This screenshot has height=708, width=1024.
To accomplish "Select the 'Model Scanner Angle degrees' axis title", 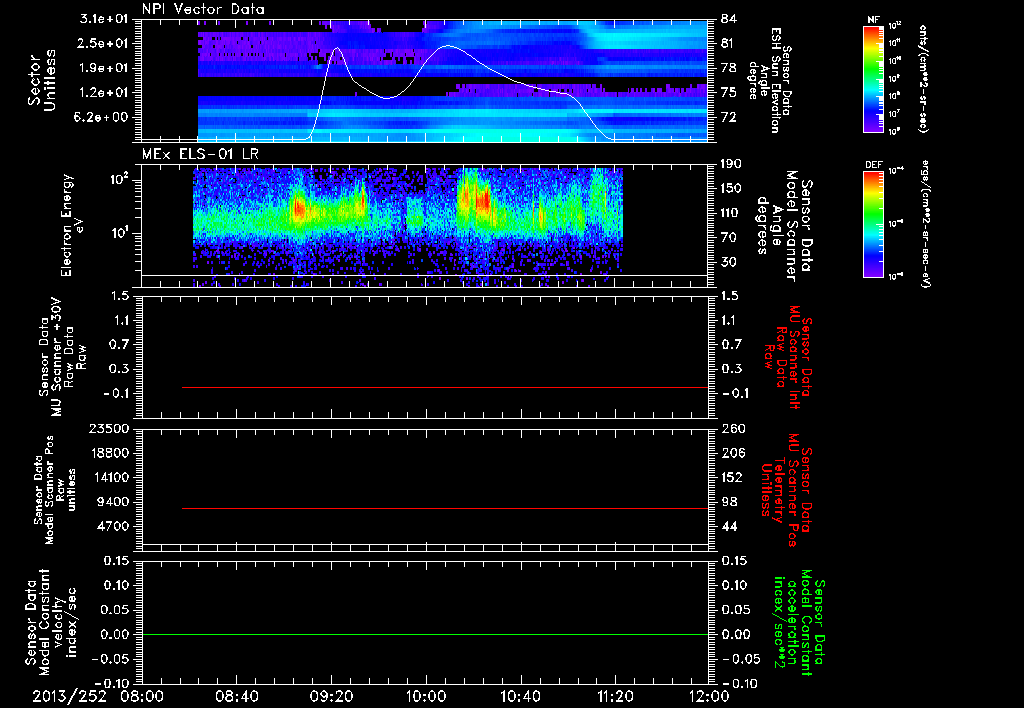I will tap(784, 226).
